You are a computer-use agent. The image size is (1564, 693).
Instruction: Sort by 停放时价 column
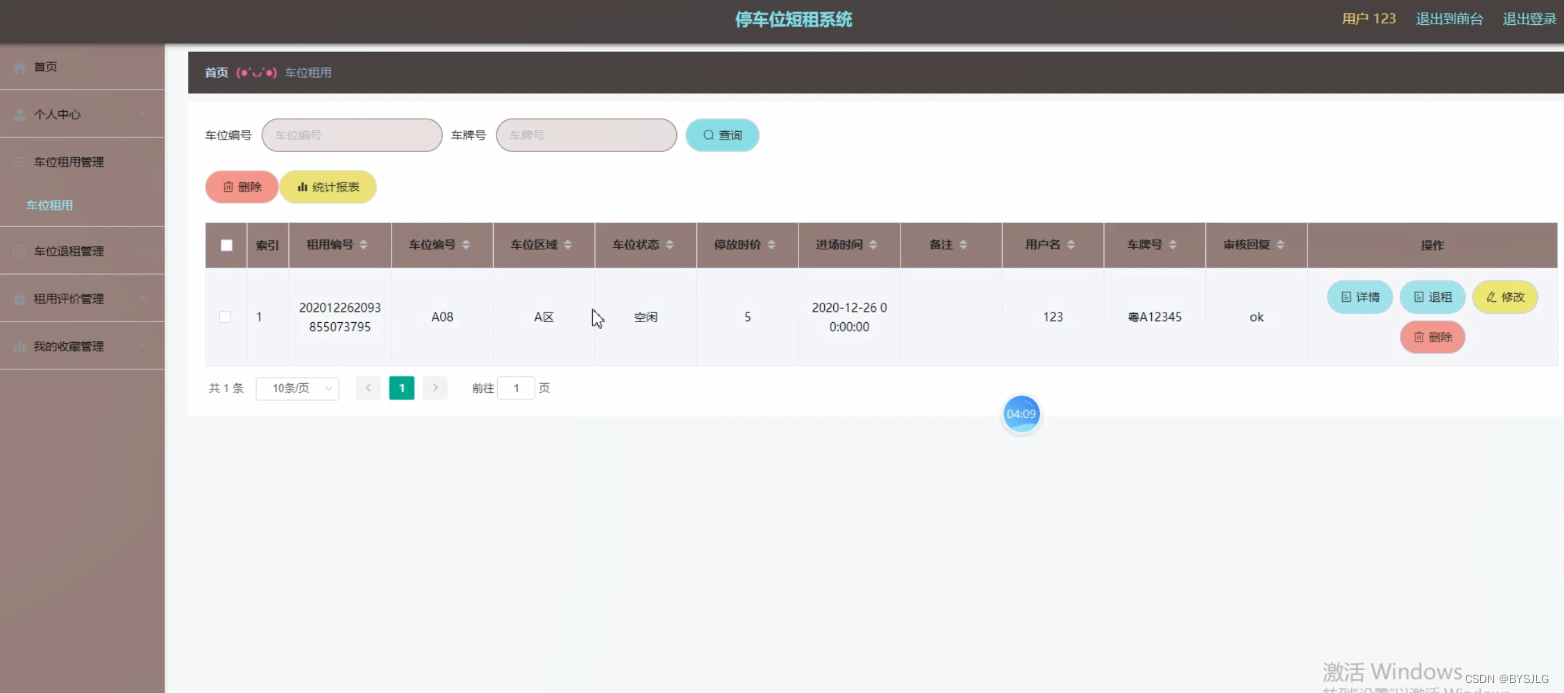click(x=771, y=245)
